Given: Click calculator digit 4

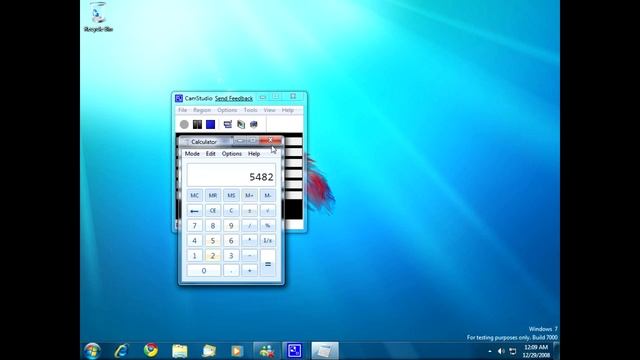Looking at the screenshot, I should (x=194, y=241).
